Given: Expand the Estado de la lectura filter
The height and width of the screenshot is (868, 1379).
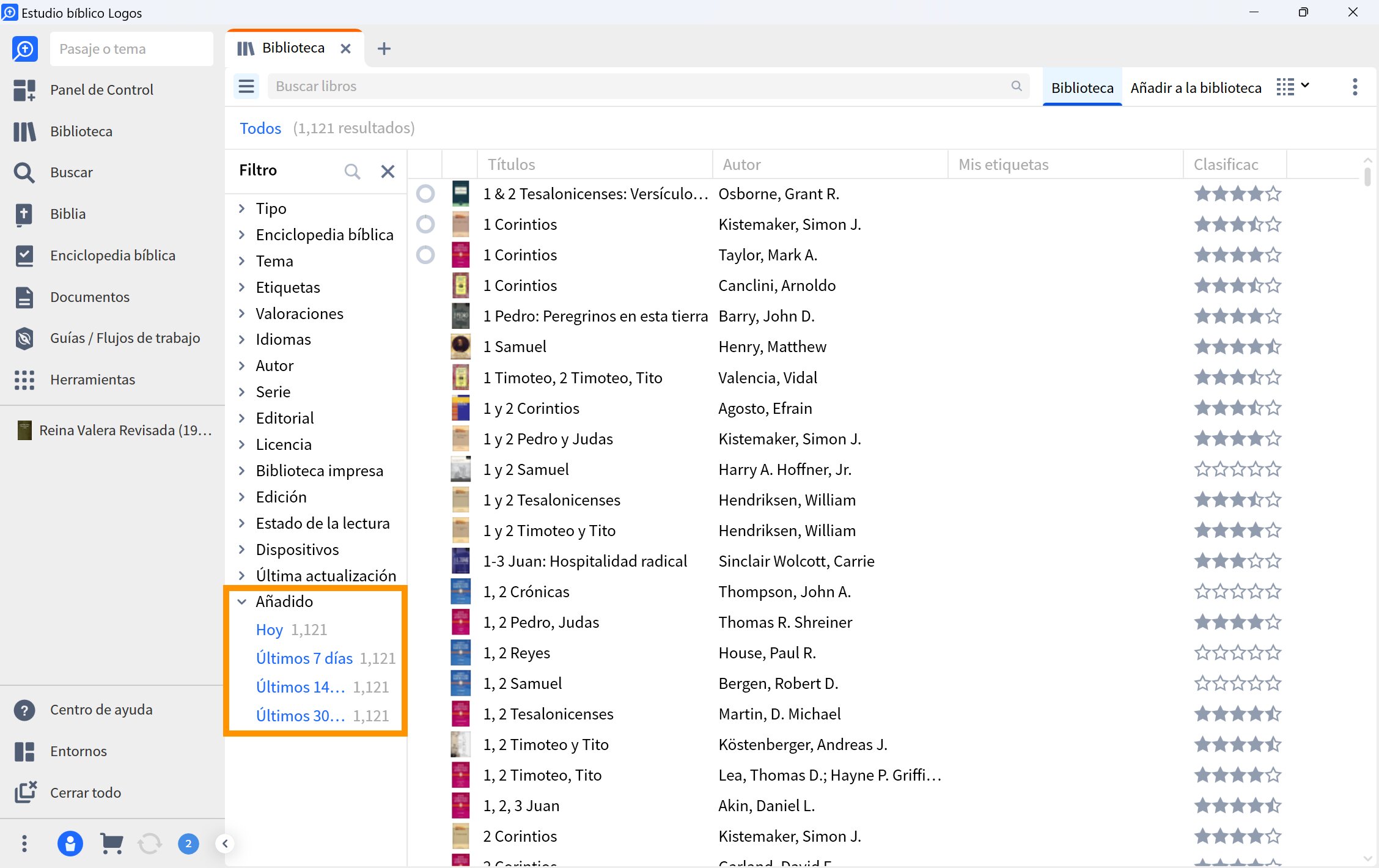Looking at the screenshot, I should [242, 523].
